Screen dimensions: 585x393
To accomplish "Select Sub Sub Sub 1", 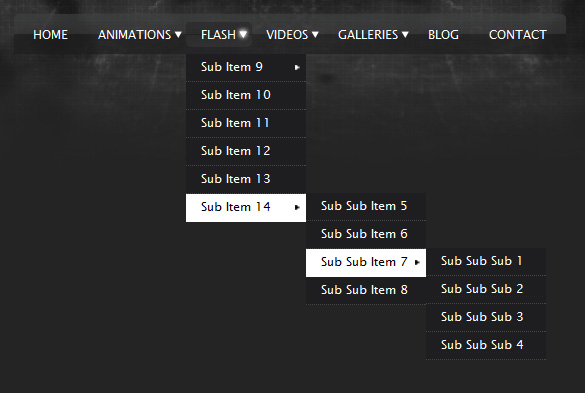I will coord(486,261).
